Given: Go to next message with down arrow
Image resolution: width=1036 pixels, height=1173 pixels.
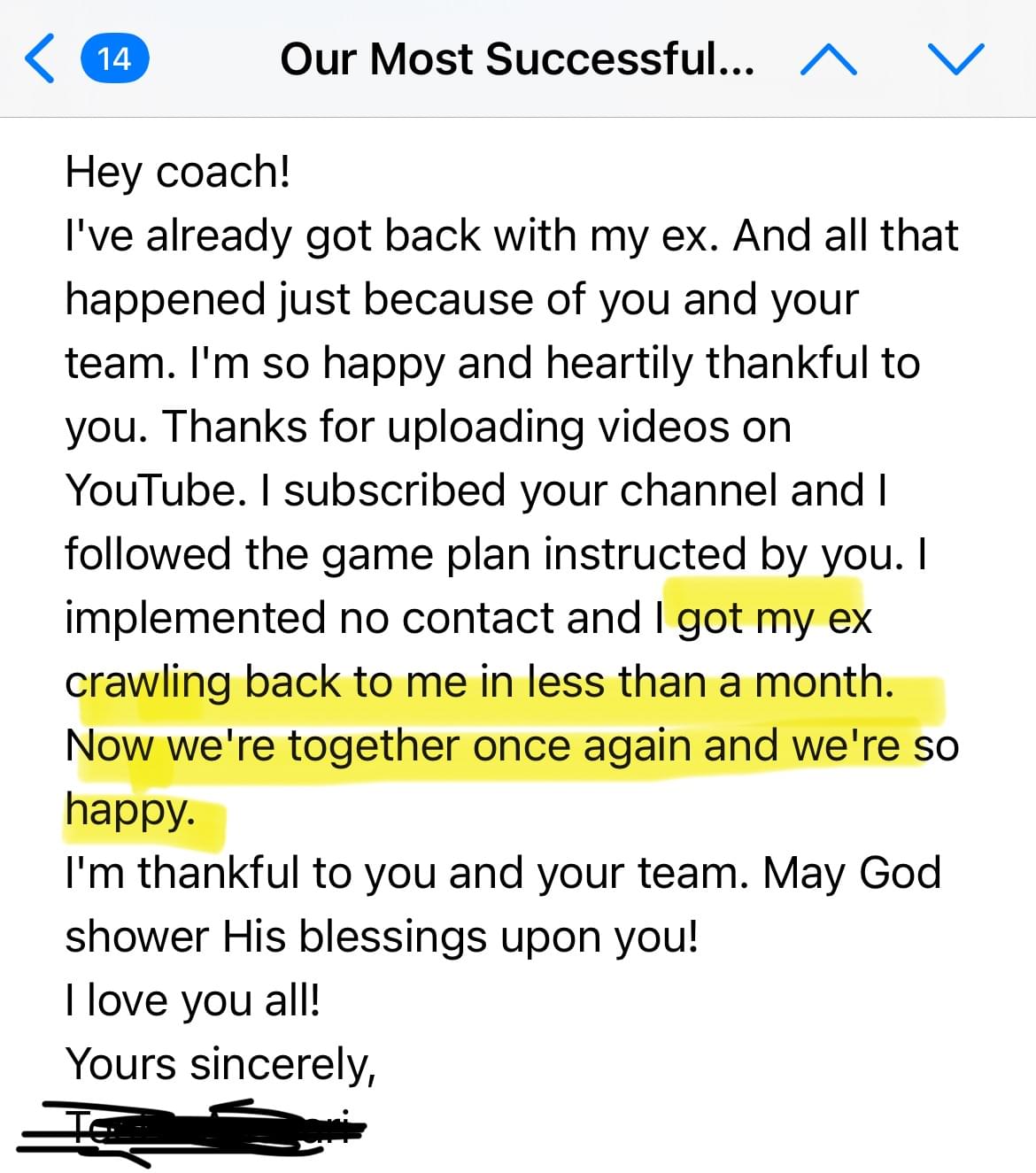Looking at the screenshot, I should tap(956, 59).
